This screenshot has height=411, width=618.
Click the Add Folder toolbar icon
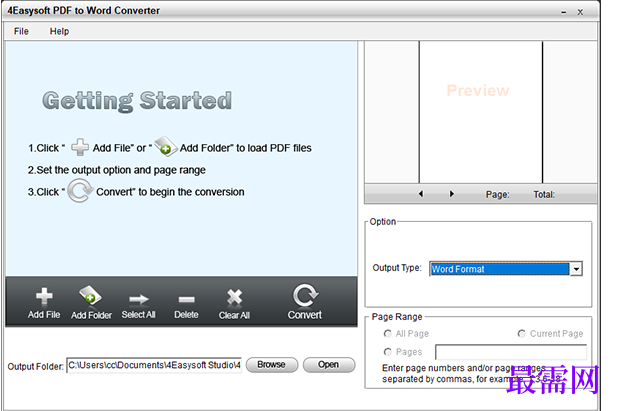click(91, 296)
